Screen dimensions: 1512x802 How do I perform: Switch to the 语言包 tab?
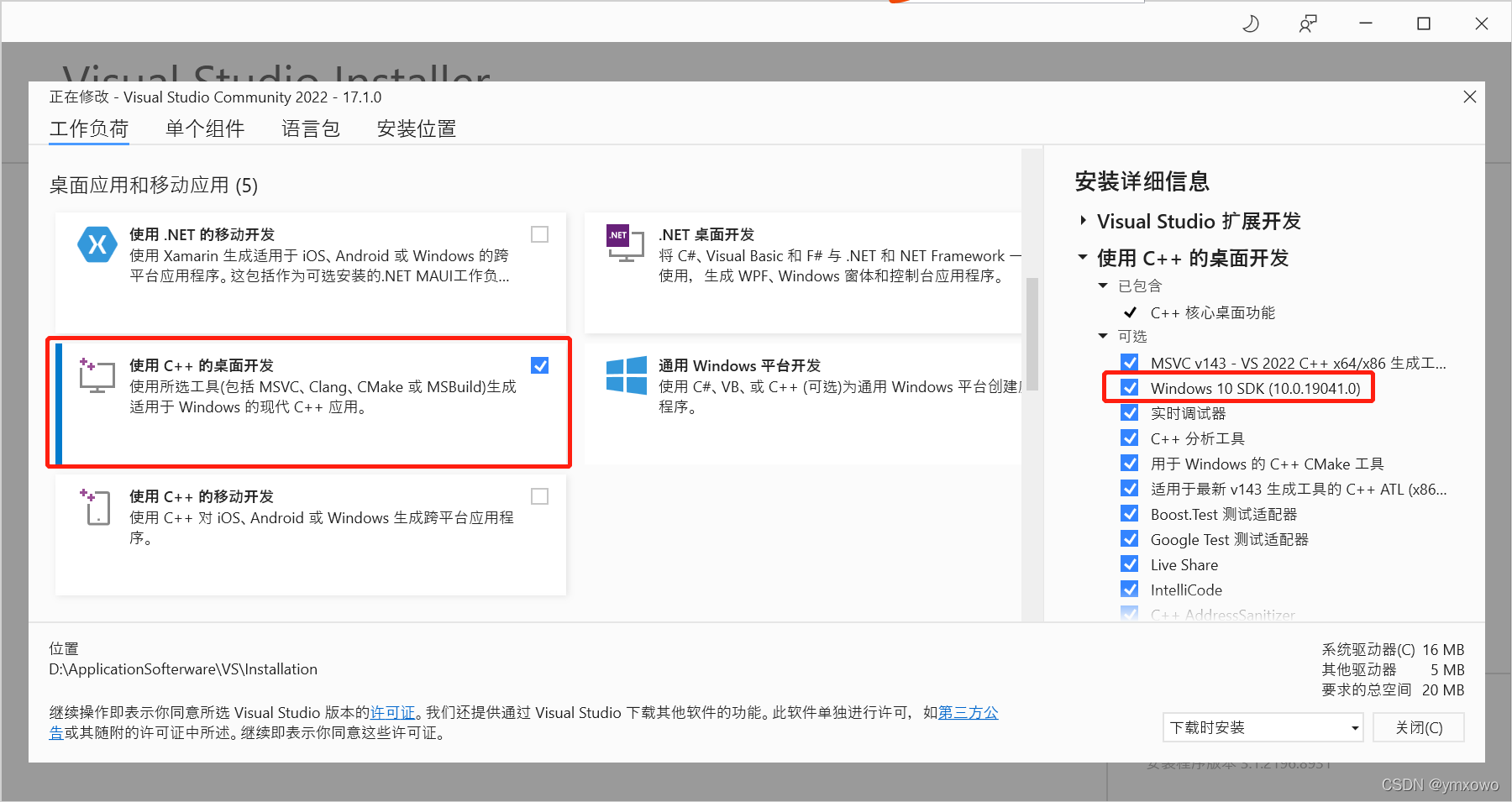click(311, 128)
